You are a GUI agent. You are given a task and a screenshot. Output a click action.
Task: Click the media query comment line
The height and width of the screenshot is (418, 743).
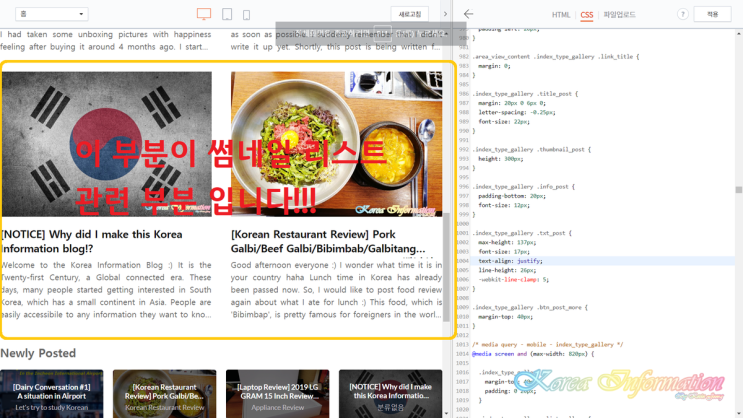[547, 345]
